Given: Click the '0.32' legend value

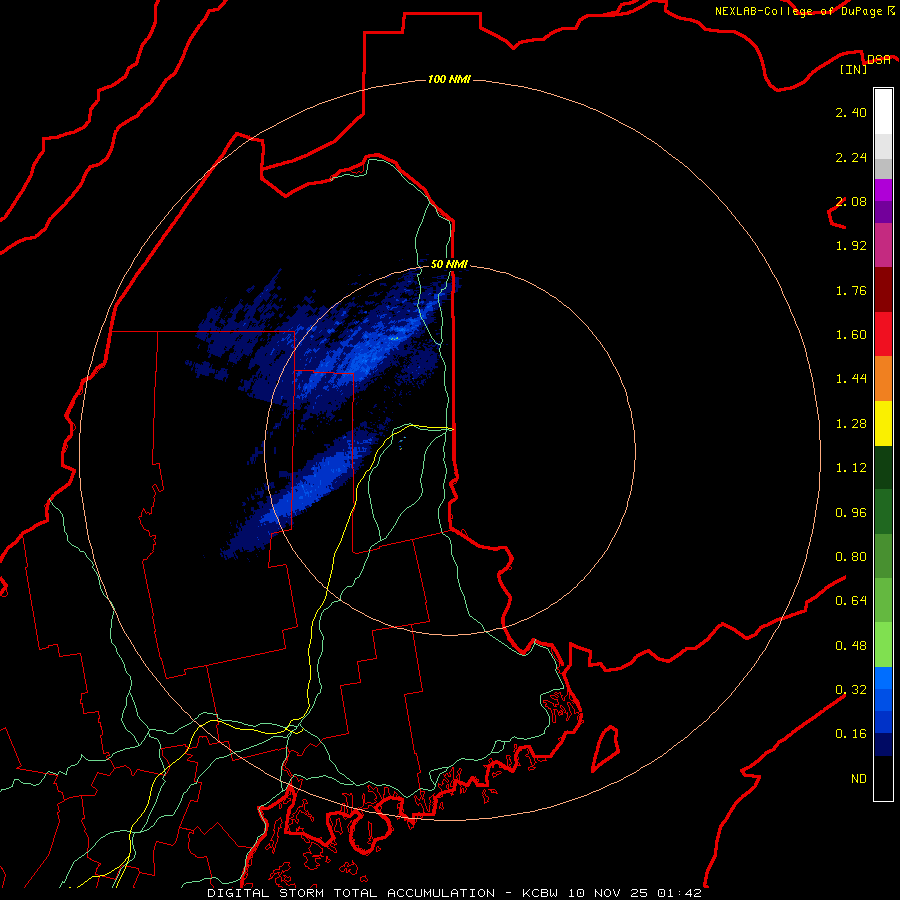Looking at the screenshot, I should pos(851,690).
